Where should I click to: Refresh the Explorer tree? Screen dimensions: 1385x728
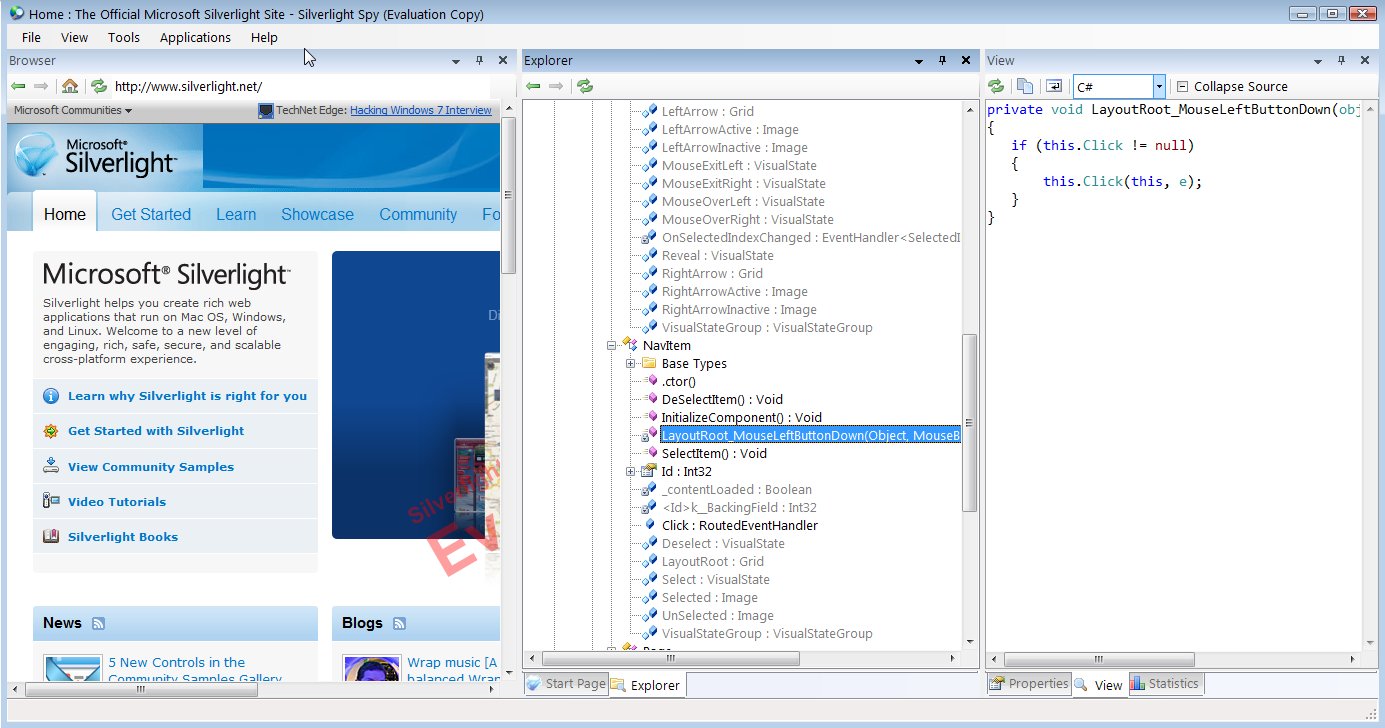(x=585, y=86)
